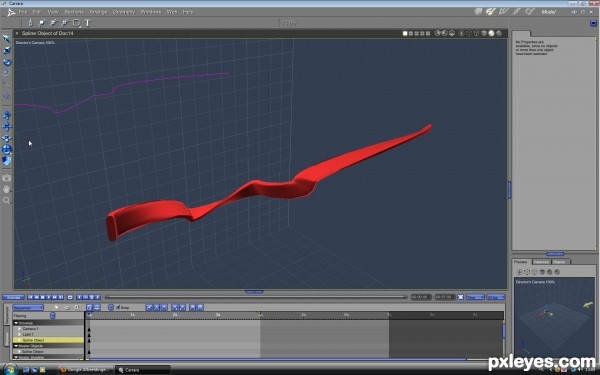
Task: Switch to the Instances tab
Action: point(541,262)
